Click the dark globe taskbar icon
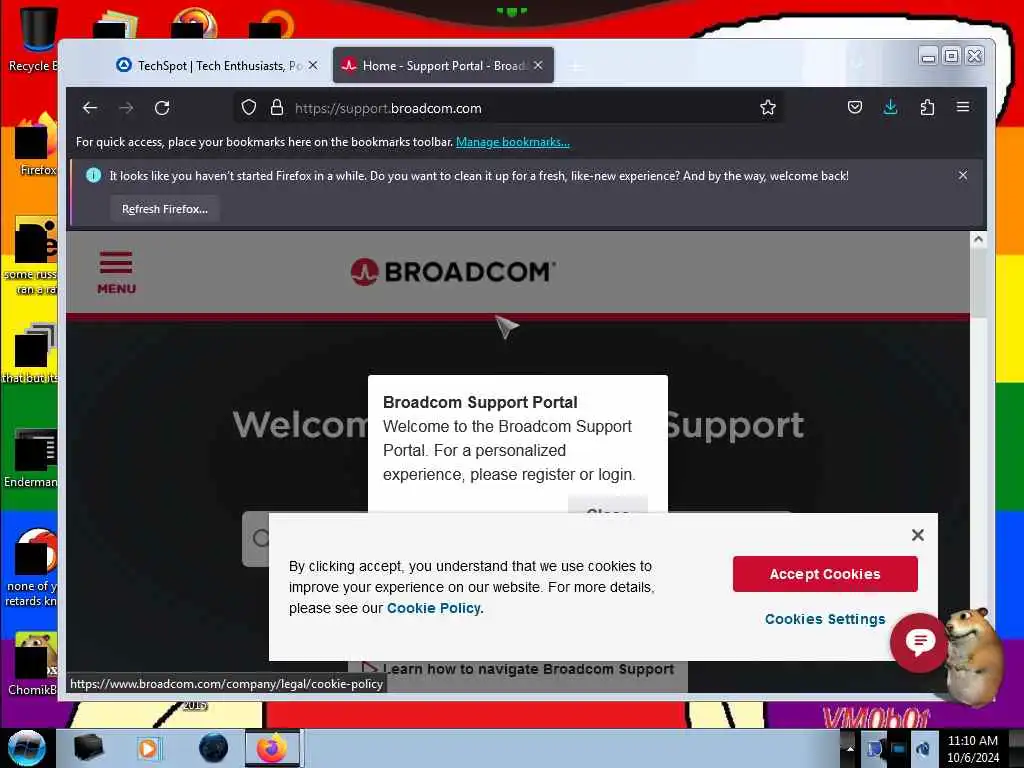Screen dimensions: 1024x768 [x=214, y=748]
